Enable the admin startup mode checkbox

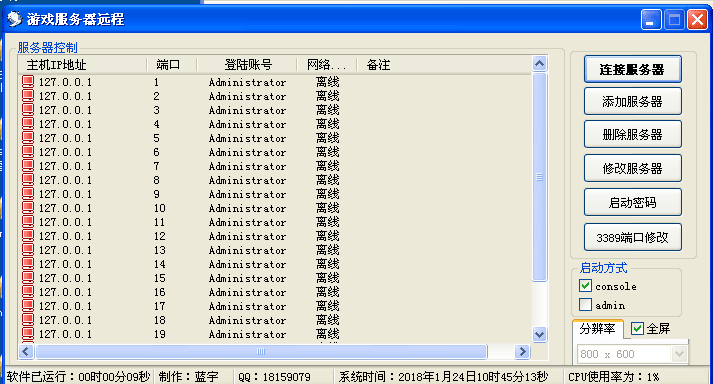pyautogui.click(x=585, y=304)
